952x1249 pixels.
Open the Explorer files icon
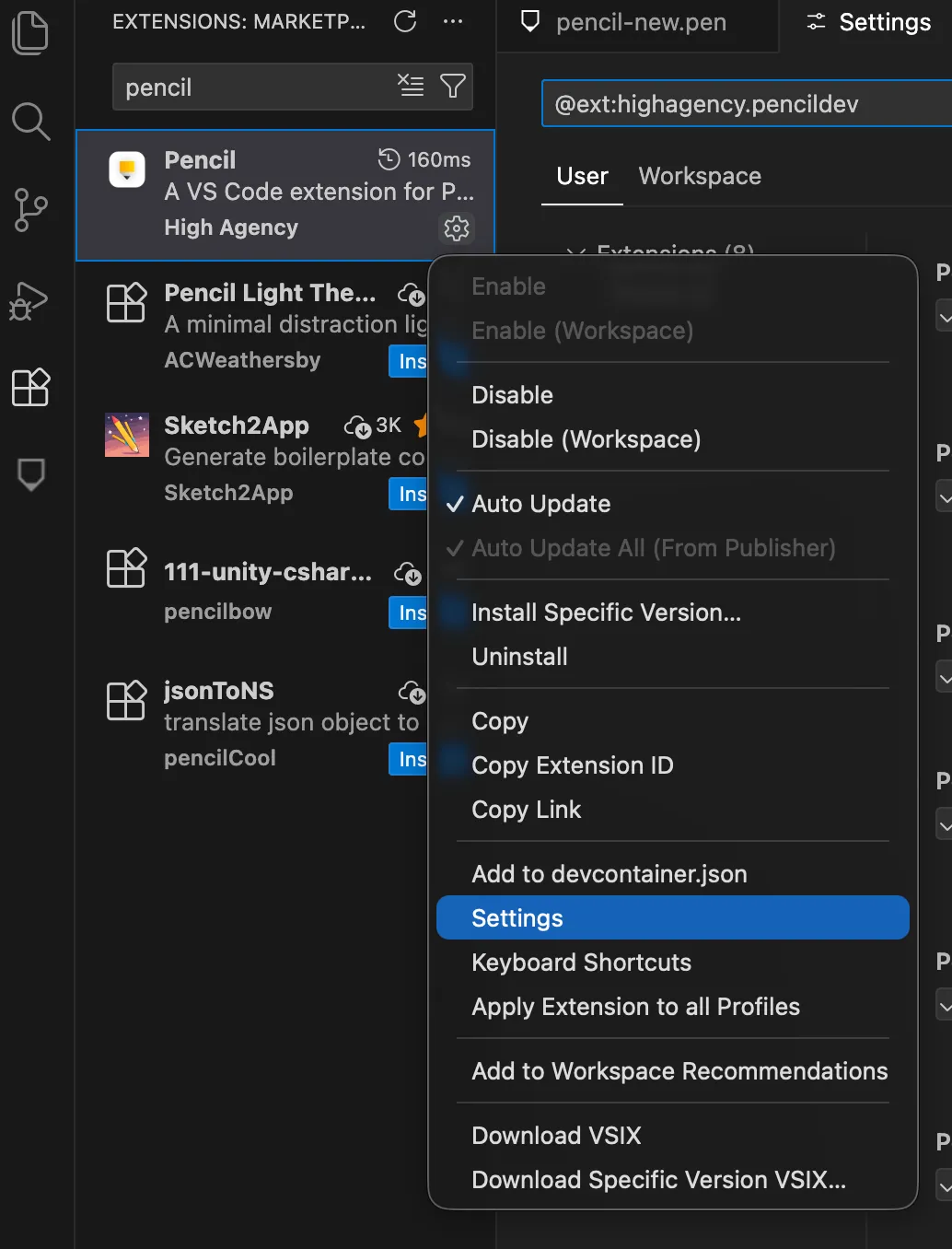30,33
